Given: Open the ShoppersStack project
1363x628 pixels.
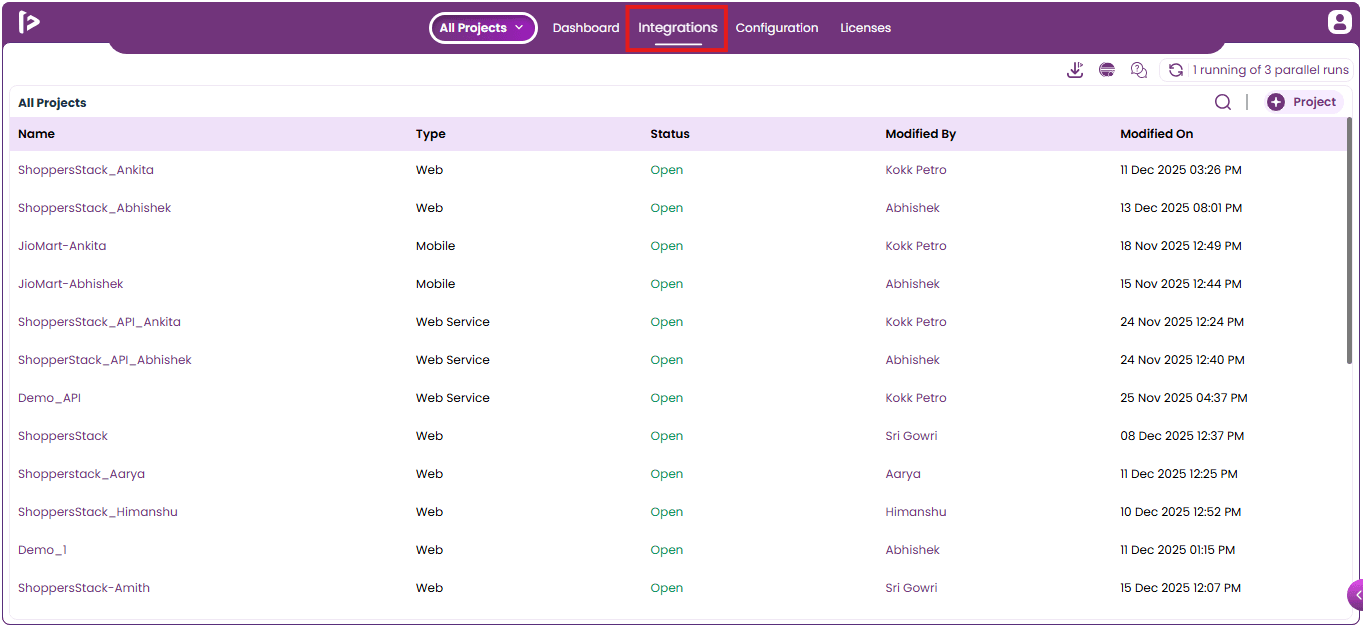Looking at the screenshot, I should [63, 436].
